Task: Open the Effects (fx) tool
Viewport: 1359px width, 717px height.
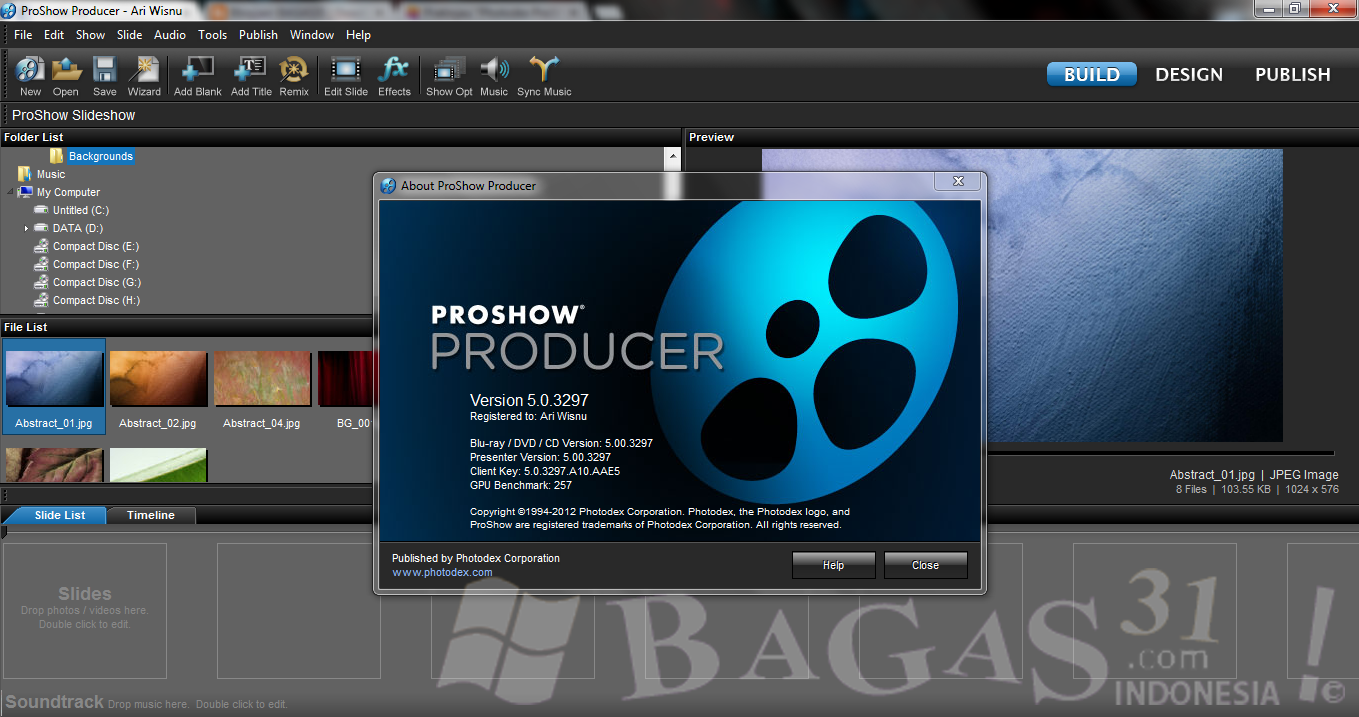Action: pos(394,76)
